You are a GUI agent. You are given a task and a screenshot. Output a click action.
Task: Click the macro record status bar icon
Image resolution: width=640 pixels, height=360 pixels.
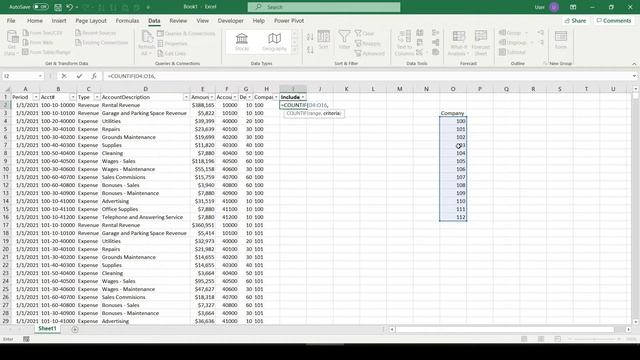point(26,339)
